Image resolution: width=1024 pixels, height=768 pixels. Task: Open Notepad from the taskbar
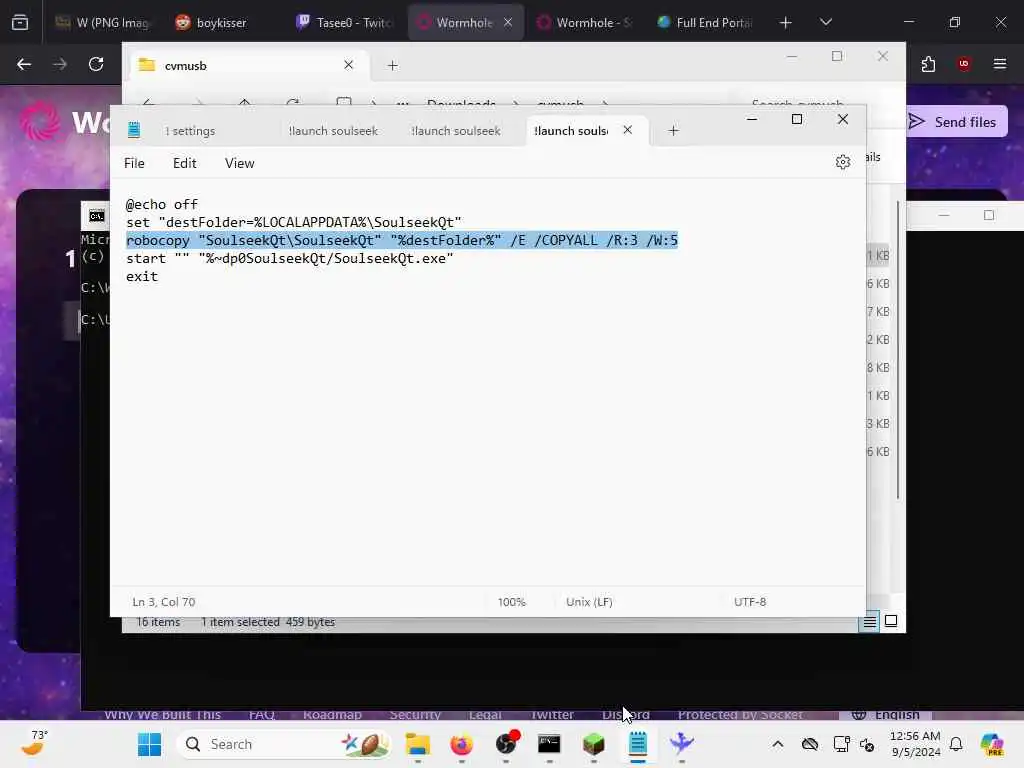(x=637, y=744)
